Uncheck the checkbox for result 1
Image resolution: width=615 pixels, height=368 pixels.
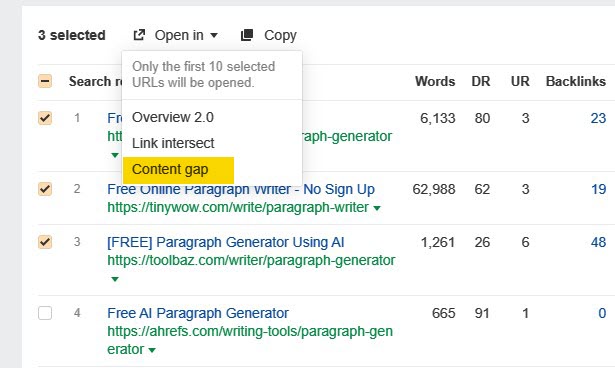pyautogui.click(x=45, y=118)
